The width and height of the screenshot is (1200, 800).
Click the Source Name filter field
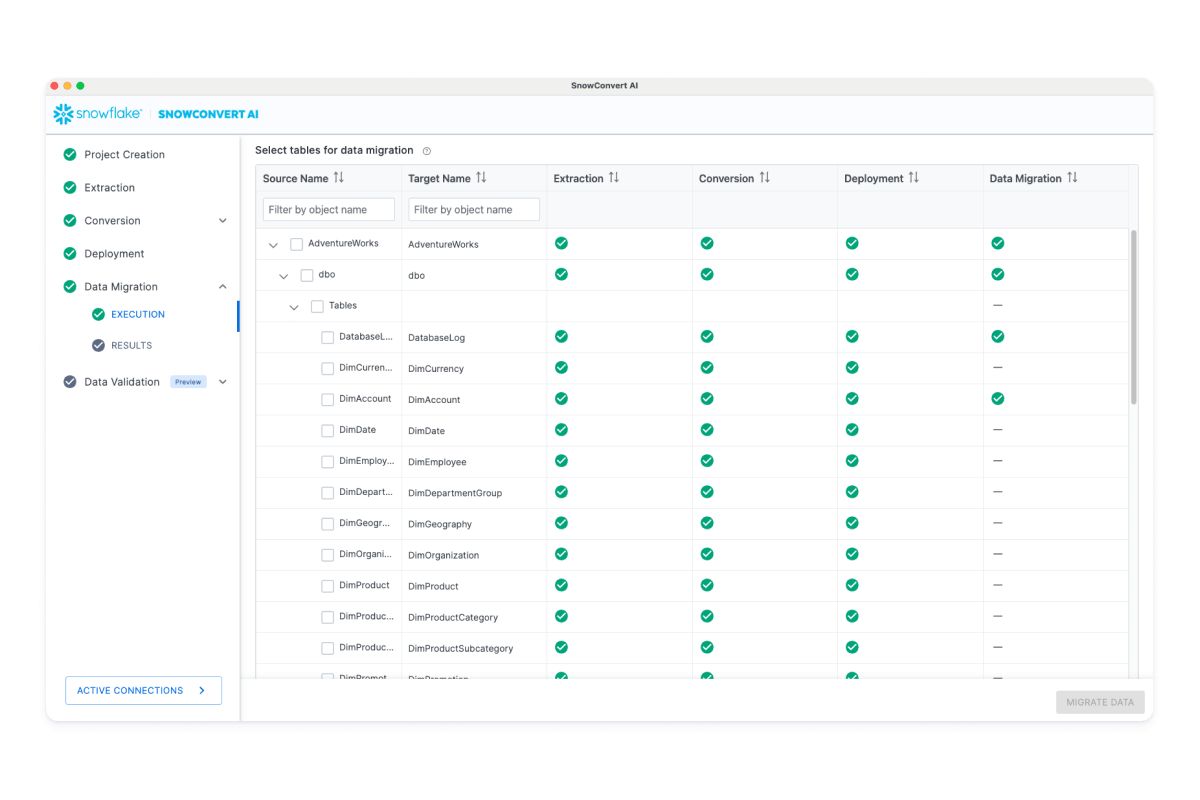(329, 209)
